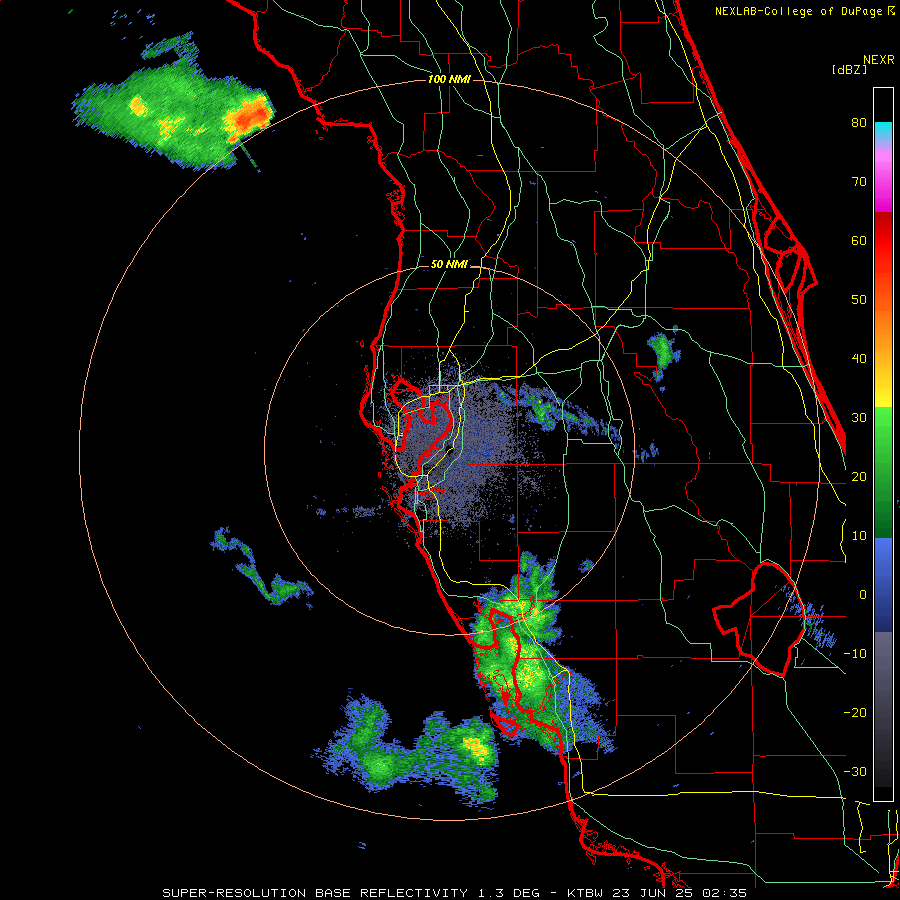The image size is (900, 900).
Task: Click the green 20 dBZ band in color bar
Action: pos(883,477)
